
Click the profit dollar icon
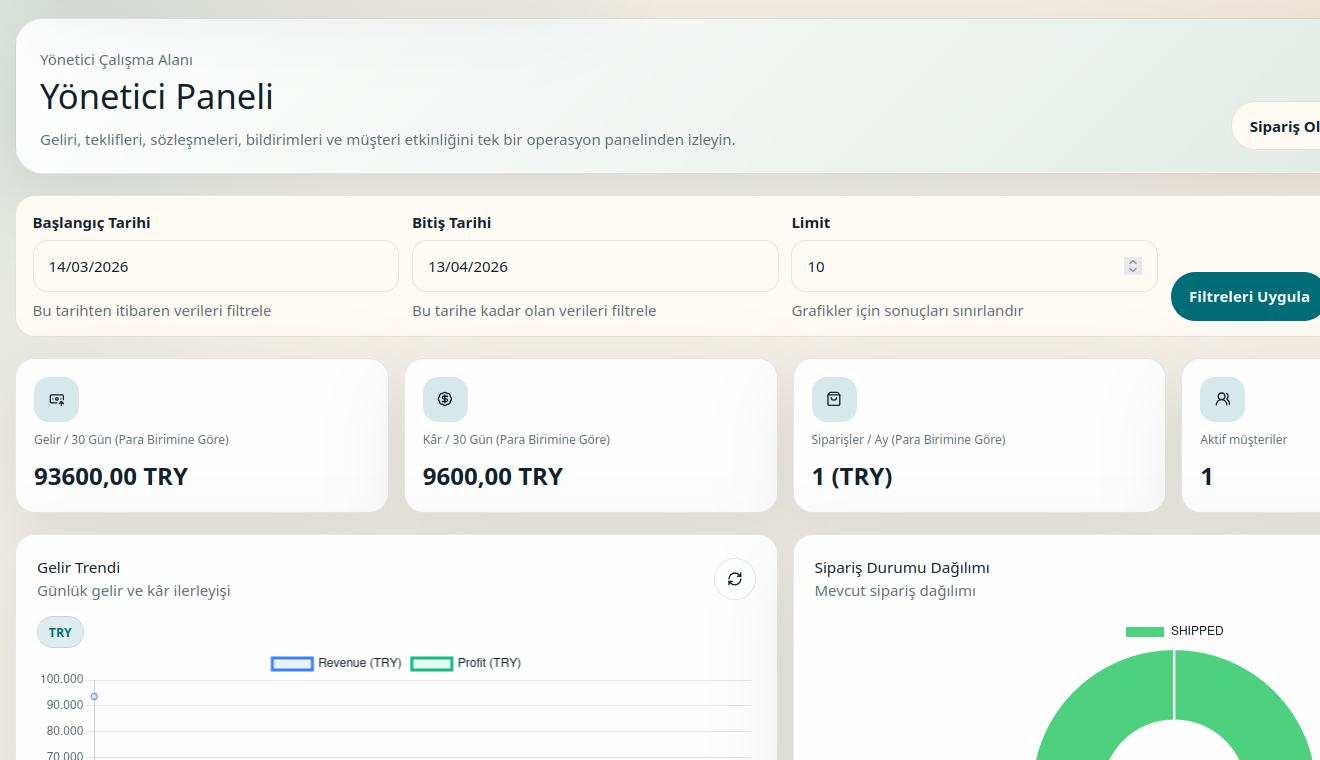coord(445,399)
